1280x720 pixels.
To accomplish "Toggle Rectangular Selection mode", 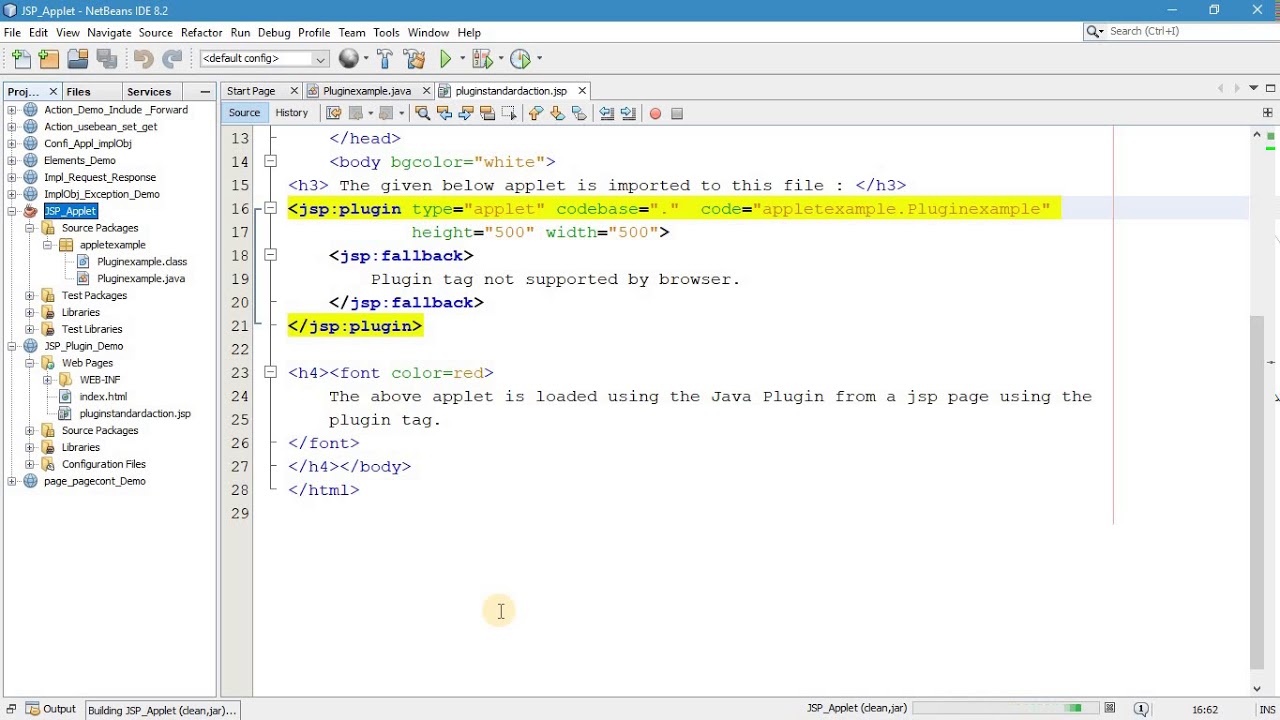I will click(509, 113).
